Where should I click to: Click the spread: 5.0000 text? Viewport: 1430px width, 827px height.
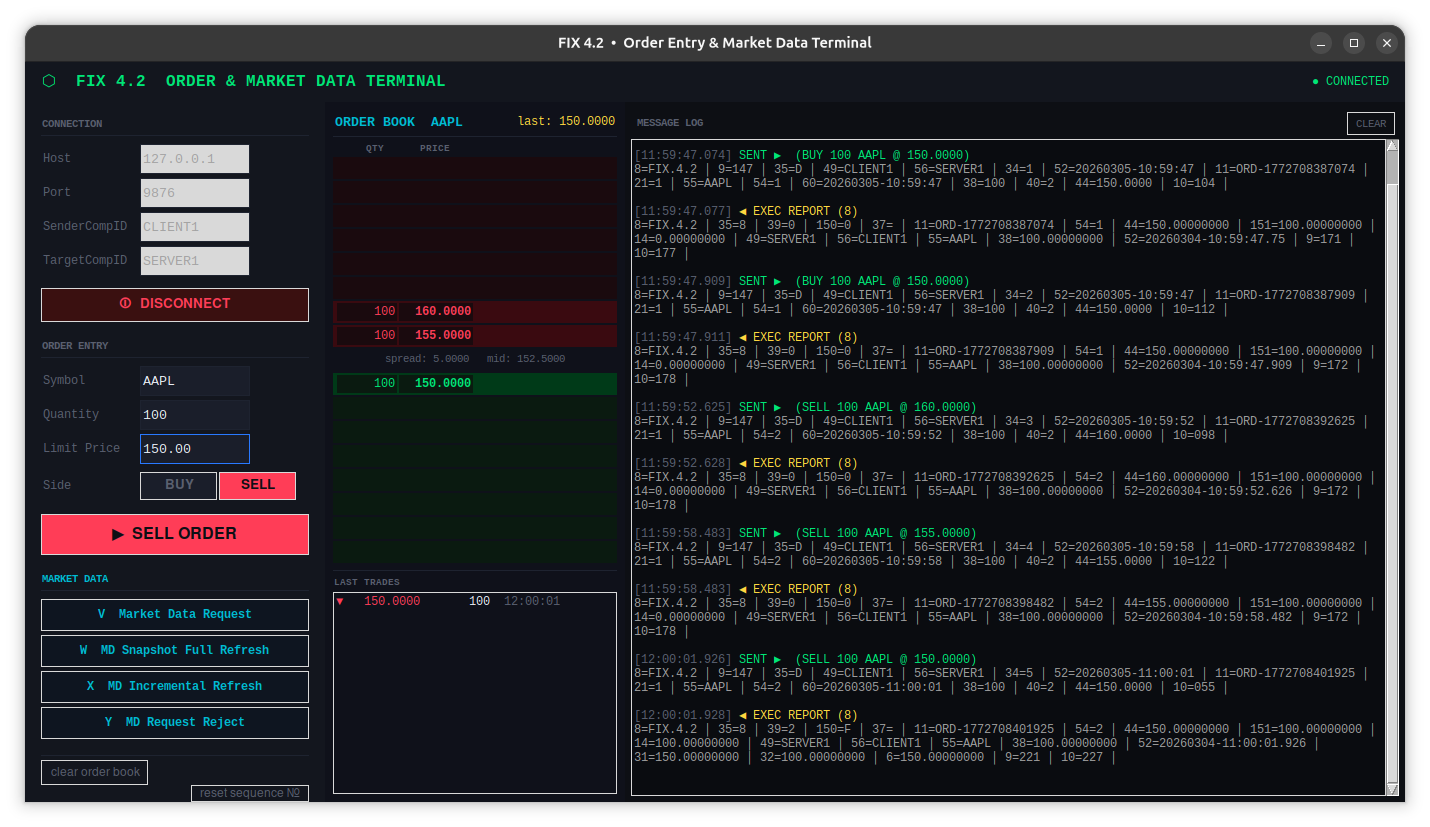pos(427,359)
